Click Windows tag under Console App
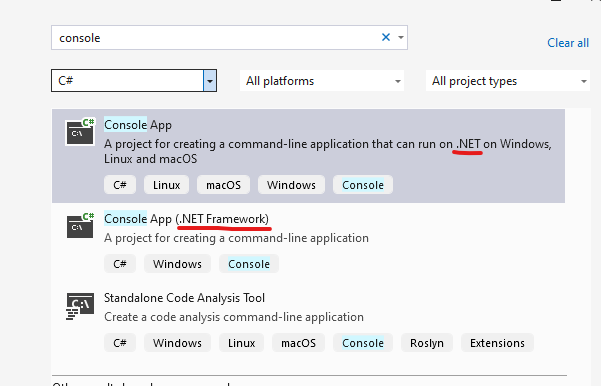The height and width of the screenshot is (386, 601). pos(291,185)
